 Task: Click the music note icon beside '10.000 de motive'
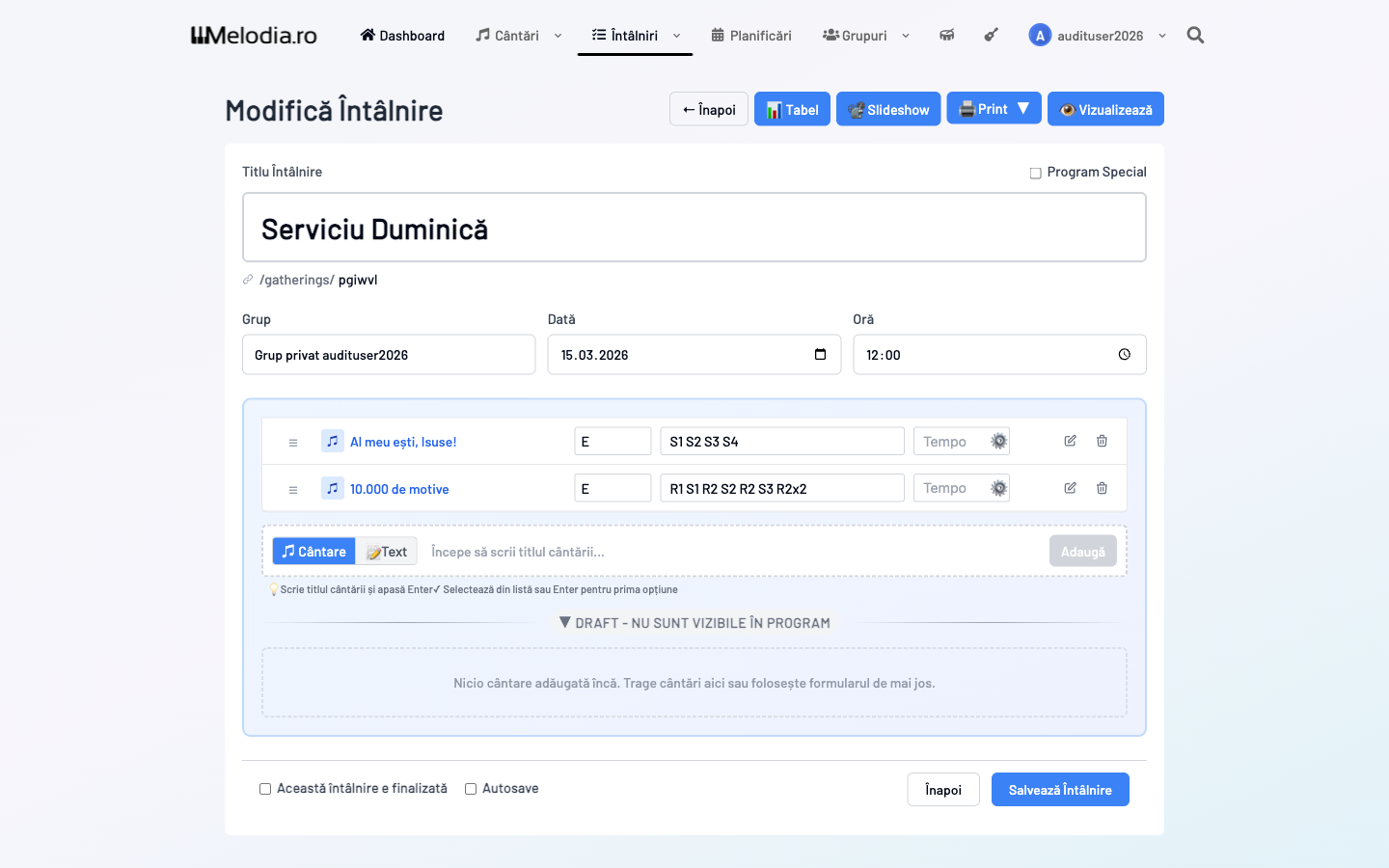point(333,488)
